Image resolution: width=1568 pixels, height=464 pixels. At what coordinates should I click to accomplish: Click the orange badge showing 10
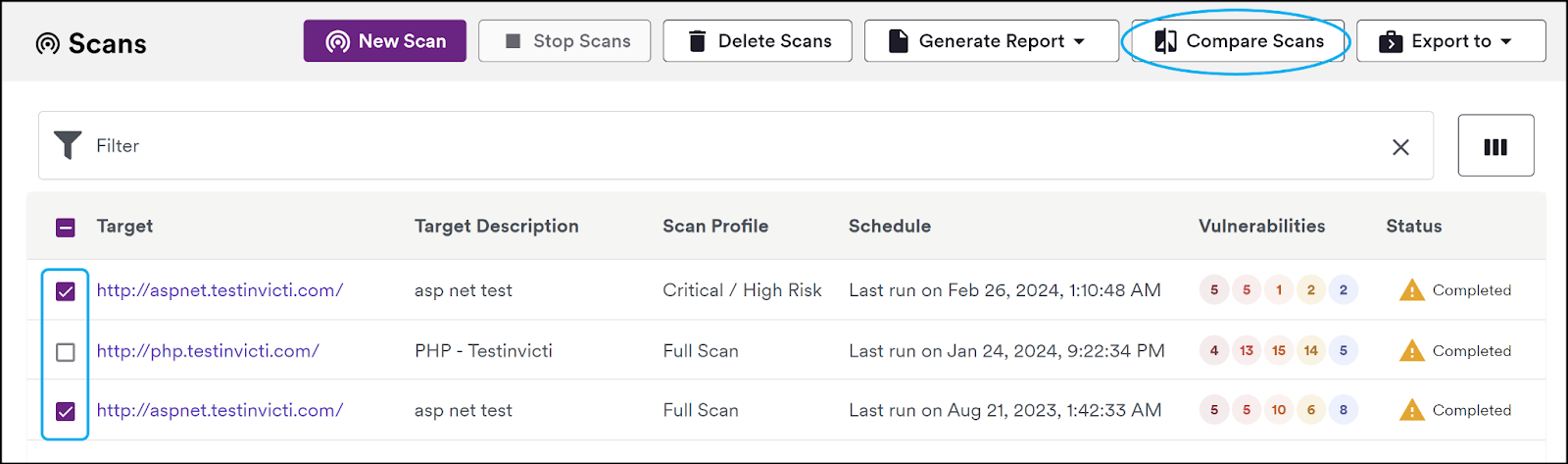click(x=1279, y=410)
